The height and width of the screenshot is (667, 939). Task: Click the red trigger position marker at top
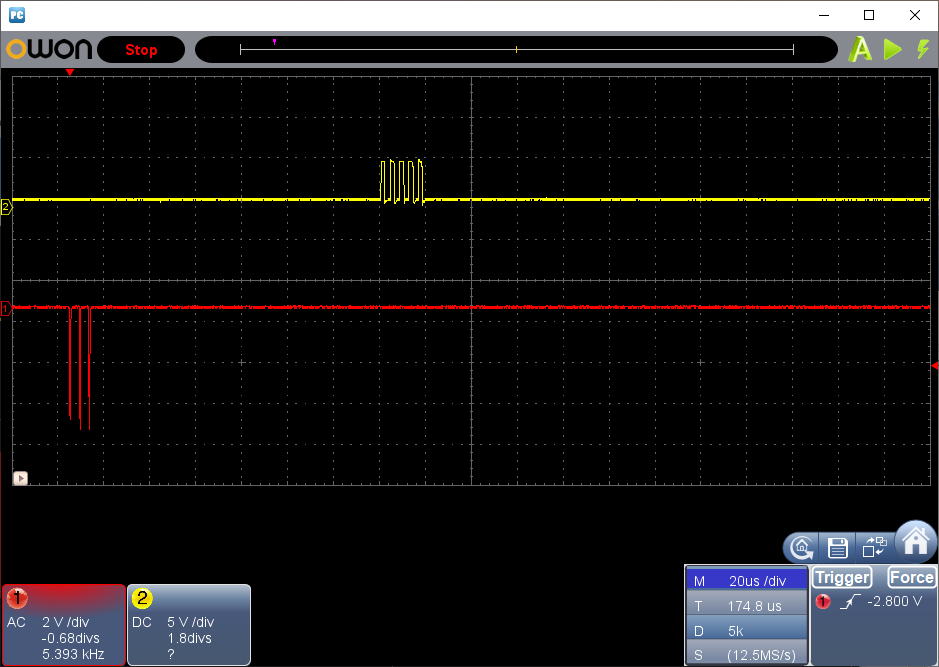(x=69, y=74)
